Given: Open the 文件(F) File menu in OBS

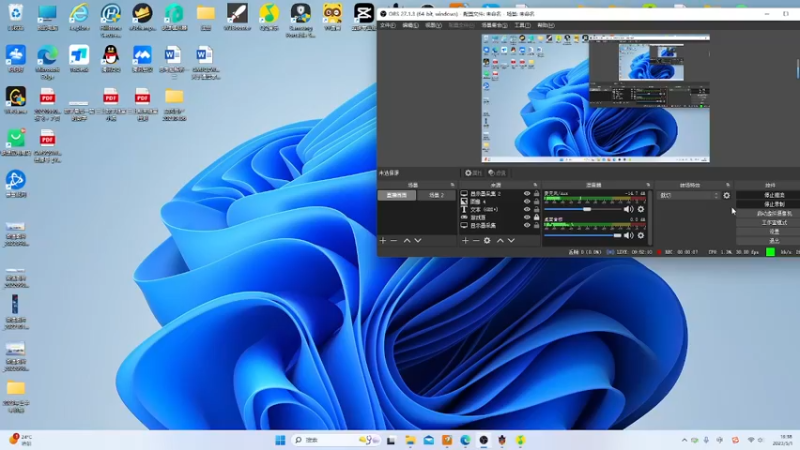Looking at the screenshot, I should pyautogui.click(x=388, y=25).
